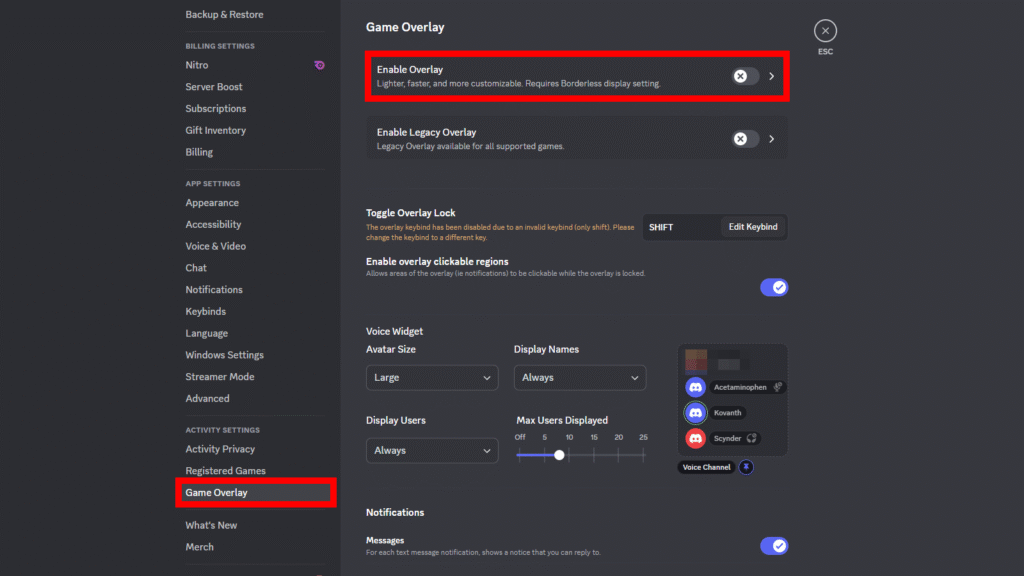Click Acetaminophen's Discord avatar in preview

click(x=696, y=387)
